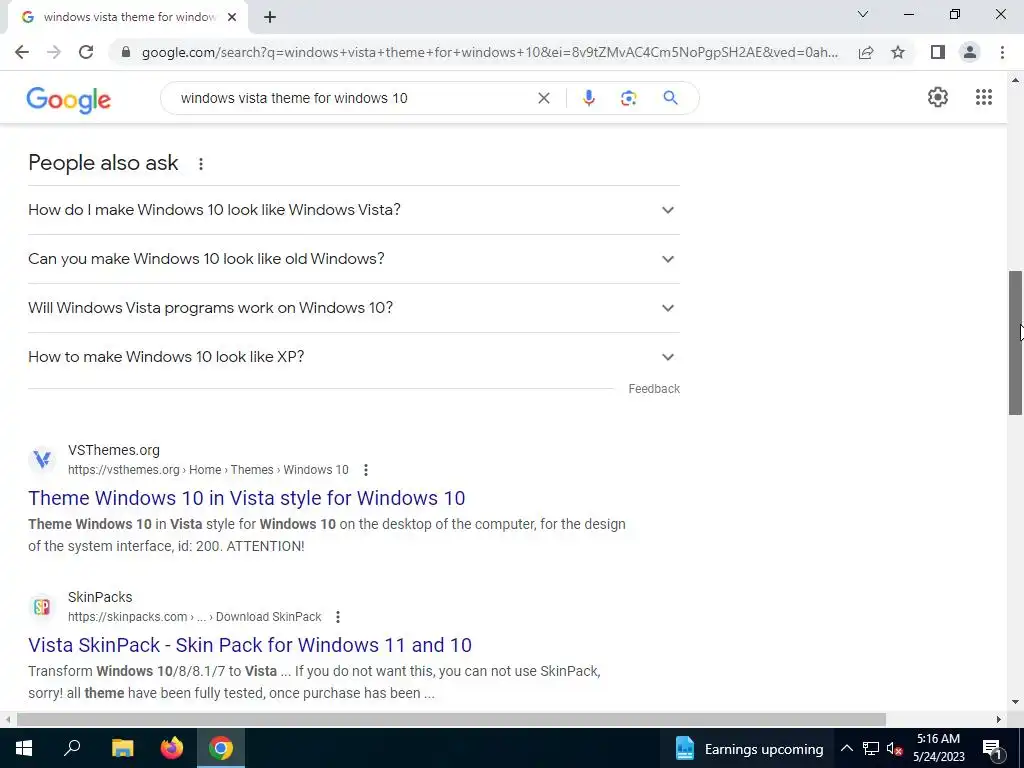Click the muted speaker volume icon

[894, 748]
